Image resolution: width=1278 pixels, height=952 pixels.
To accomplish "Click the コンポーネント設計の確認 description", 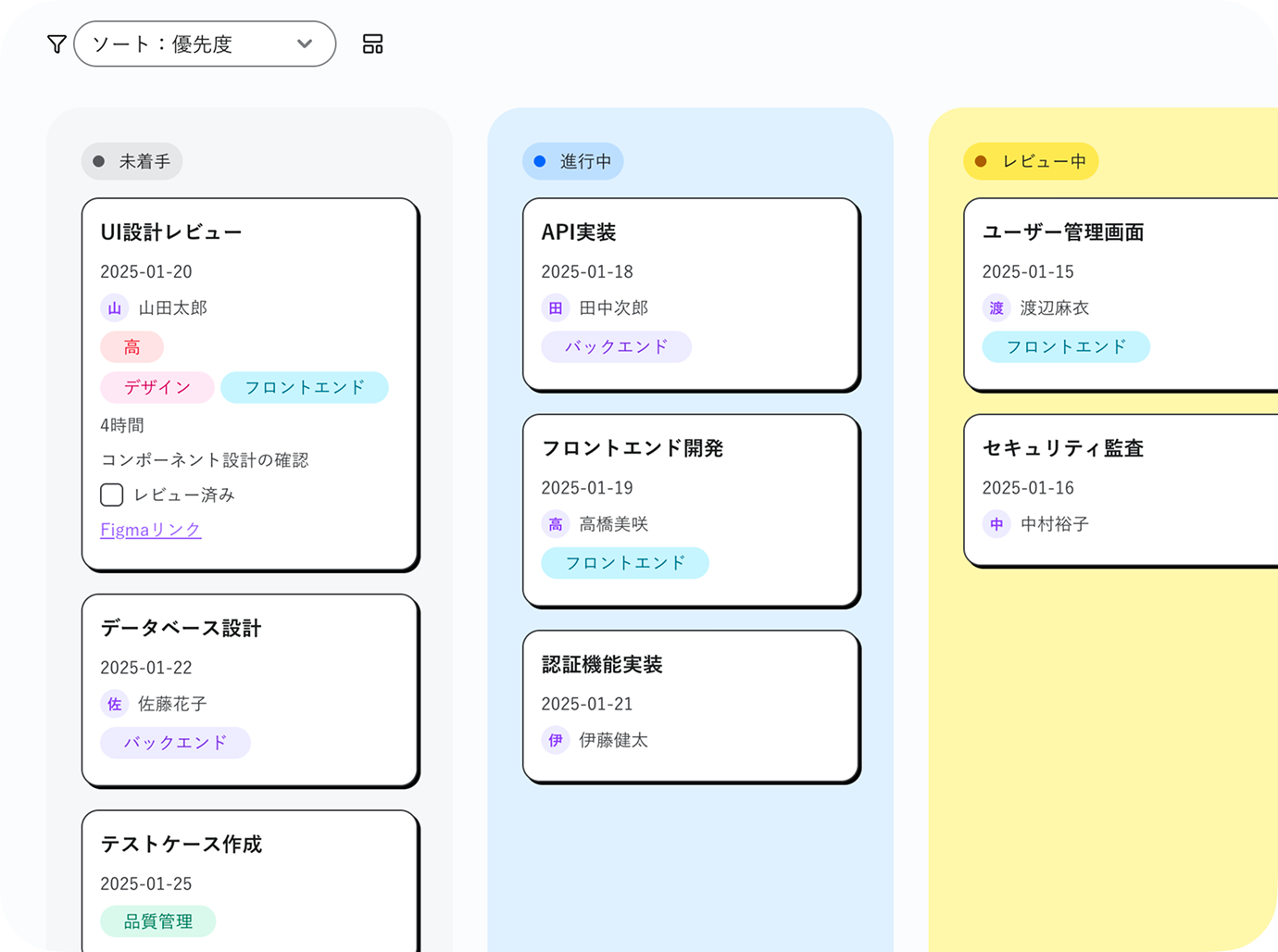I will 205,460.
